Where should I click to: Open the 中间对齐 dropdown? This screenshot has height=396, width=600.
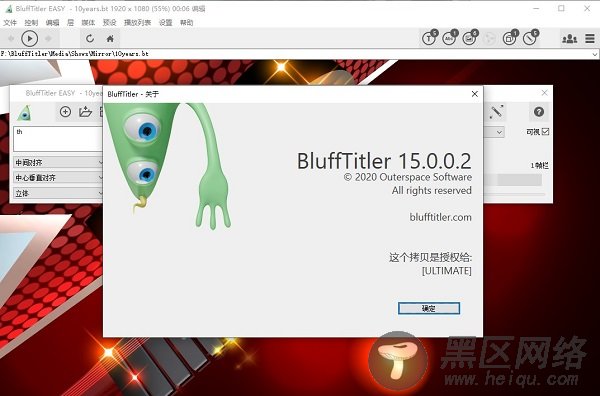tap(58, 163)
